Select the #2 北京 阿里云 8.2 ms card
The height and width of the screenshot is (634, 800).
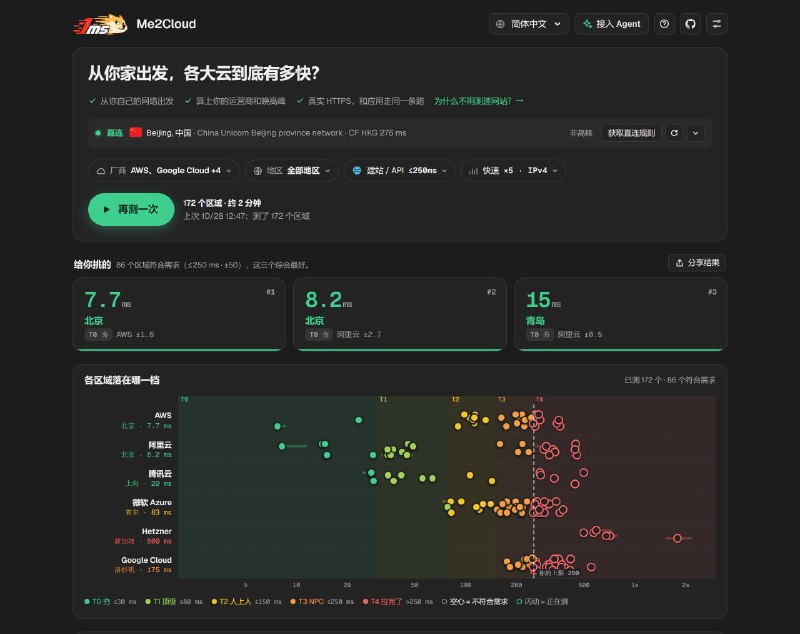(x=400, y=314)
